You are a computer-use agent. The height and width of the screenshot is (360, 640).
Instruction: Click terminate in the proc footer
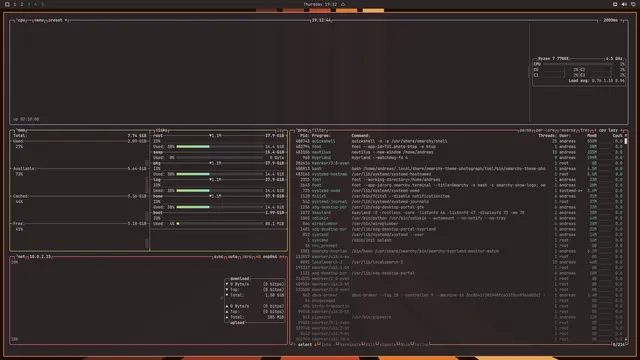click(349, 345)
